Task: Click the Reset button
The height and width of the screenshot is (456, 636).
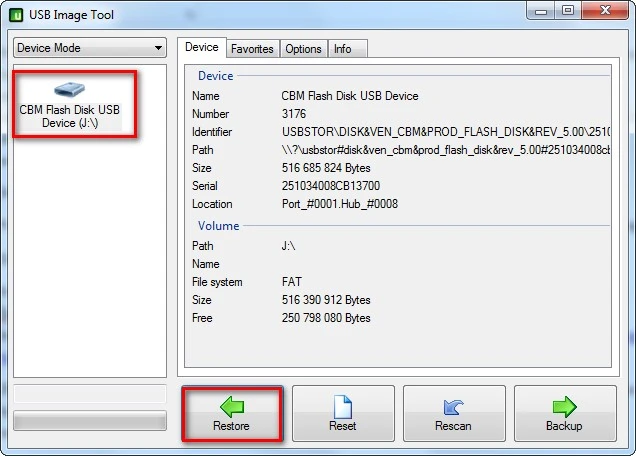Action: (x=343, y=413)
